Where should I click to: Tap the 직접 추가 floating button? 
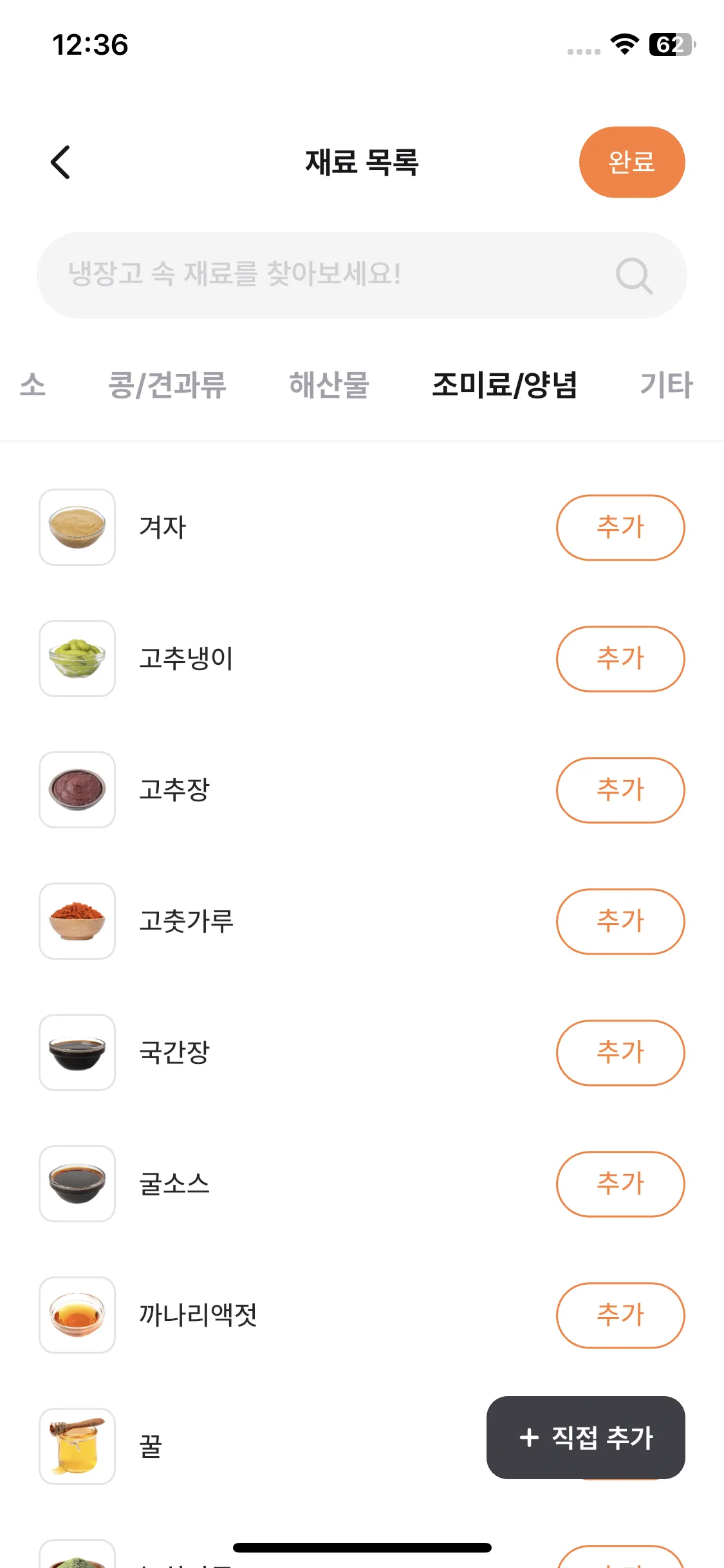(586, 1437)
